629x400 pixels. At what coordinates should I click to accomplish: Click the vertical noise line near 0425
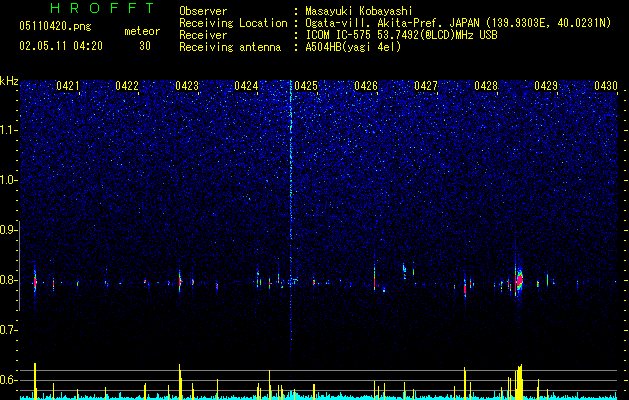(291, 217)
